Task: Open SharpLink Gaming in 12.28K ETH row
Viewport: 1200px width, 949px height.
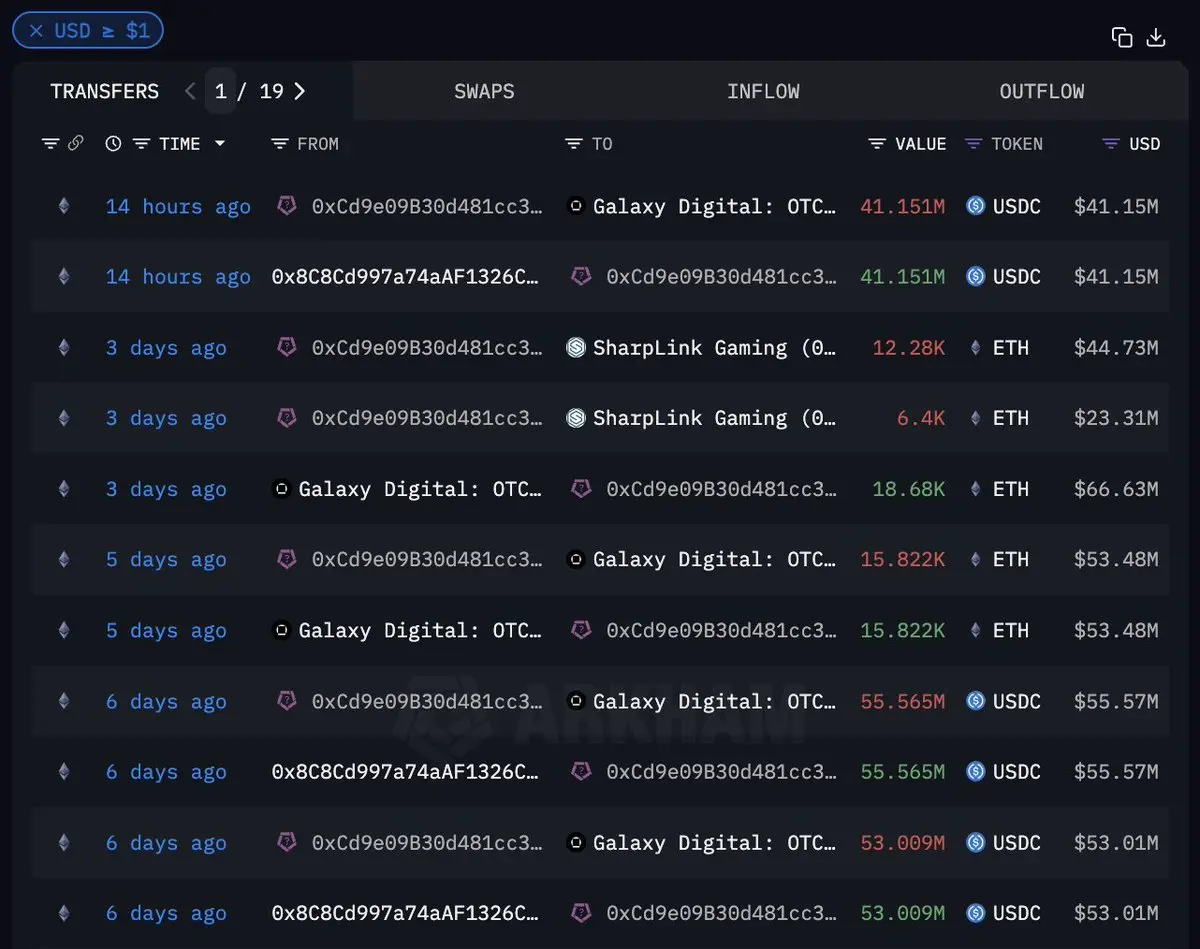Action: 714,348
